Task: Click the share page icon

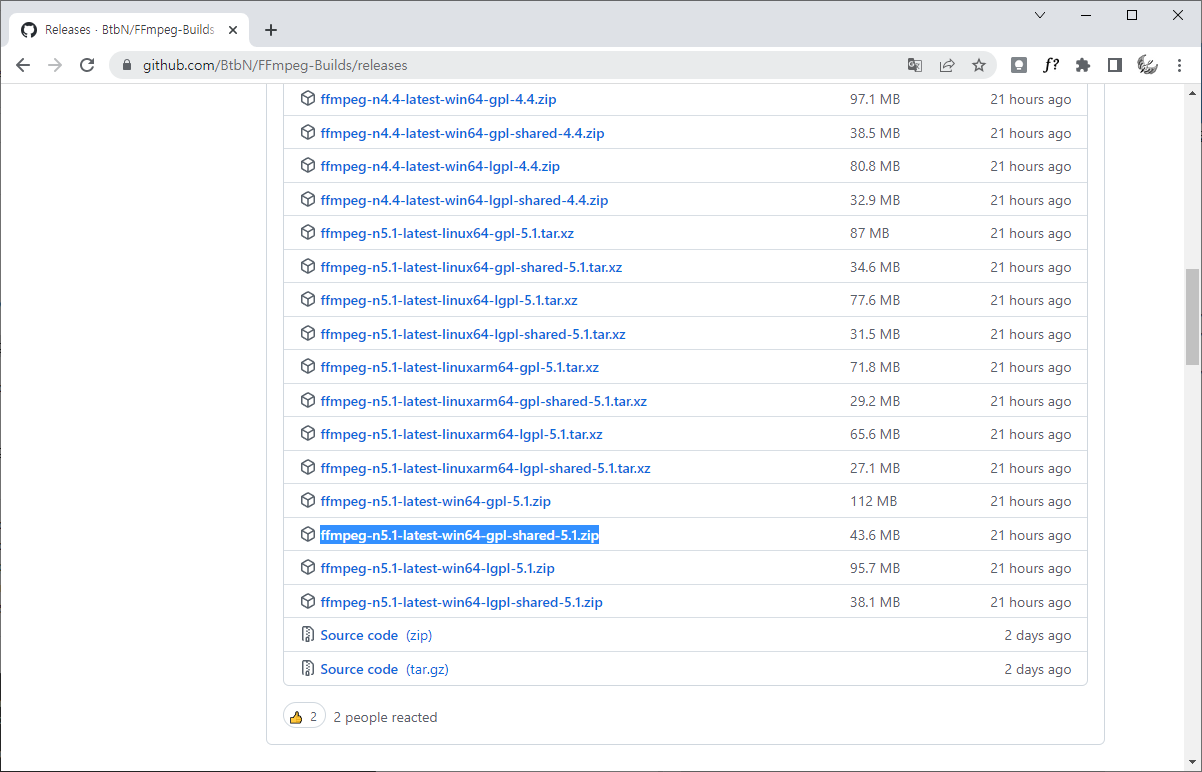Action: [x=947, y=65]
